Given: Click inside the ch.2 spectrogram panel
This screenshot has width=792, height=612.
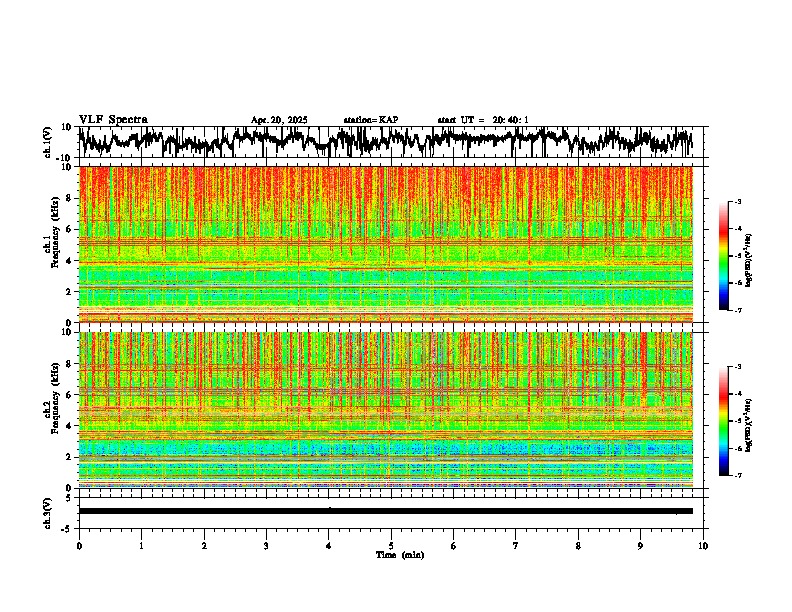Looking at the screenshot, I should tap(385, 410).
